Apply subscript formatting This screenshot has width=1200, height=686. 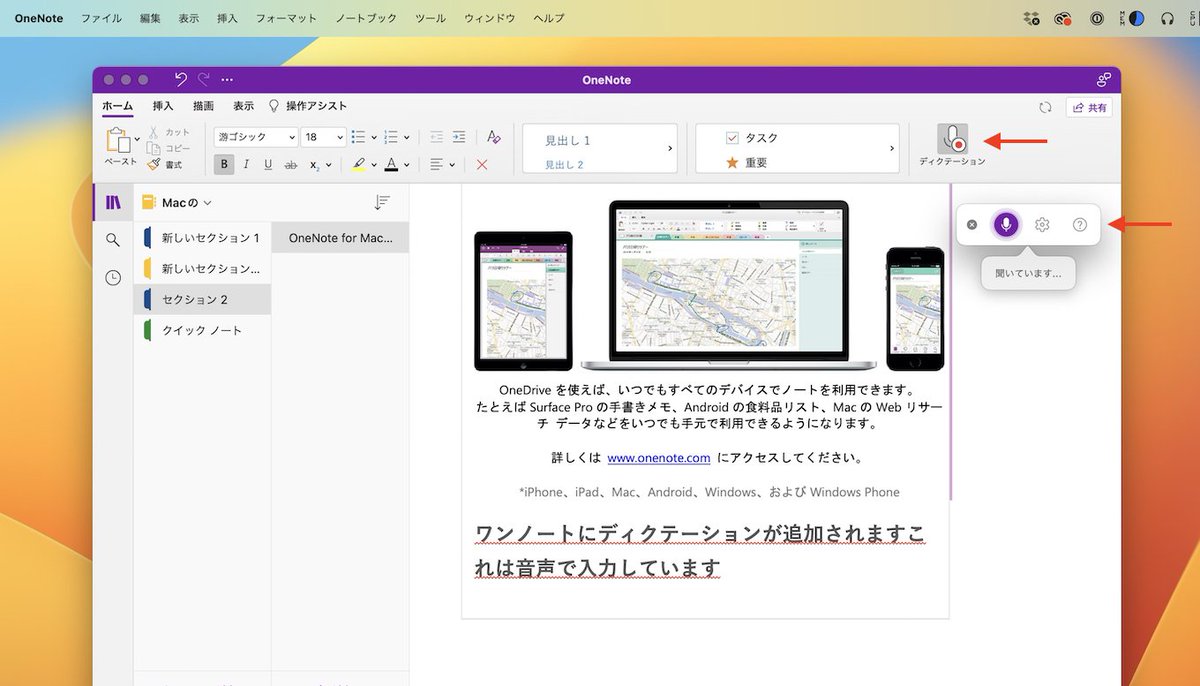pos(314,165)
